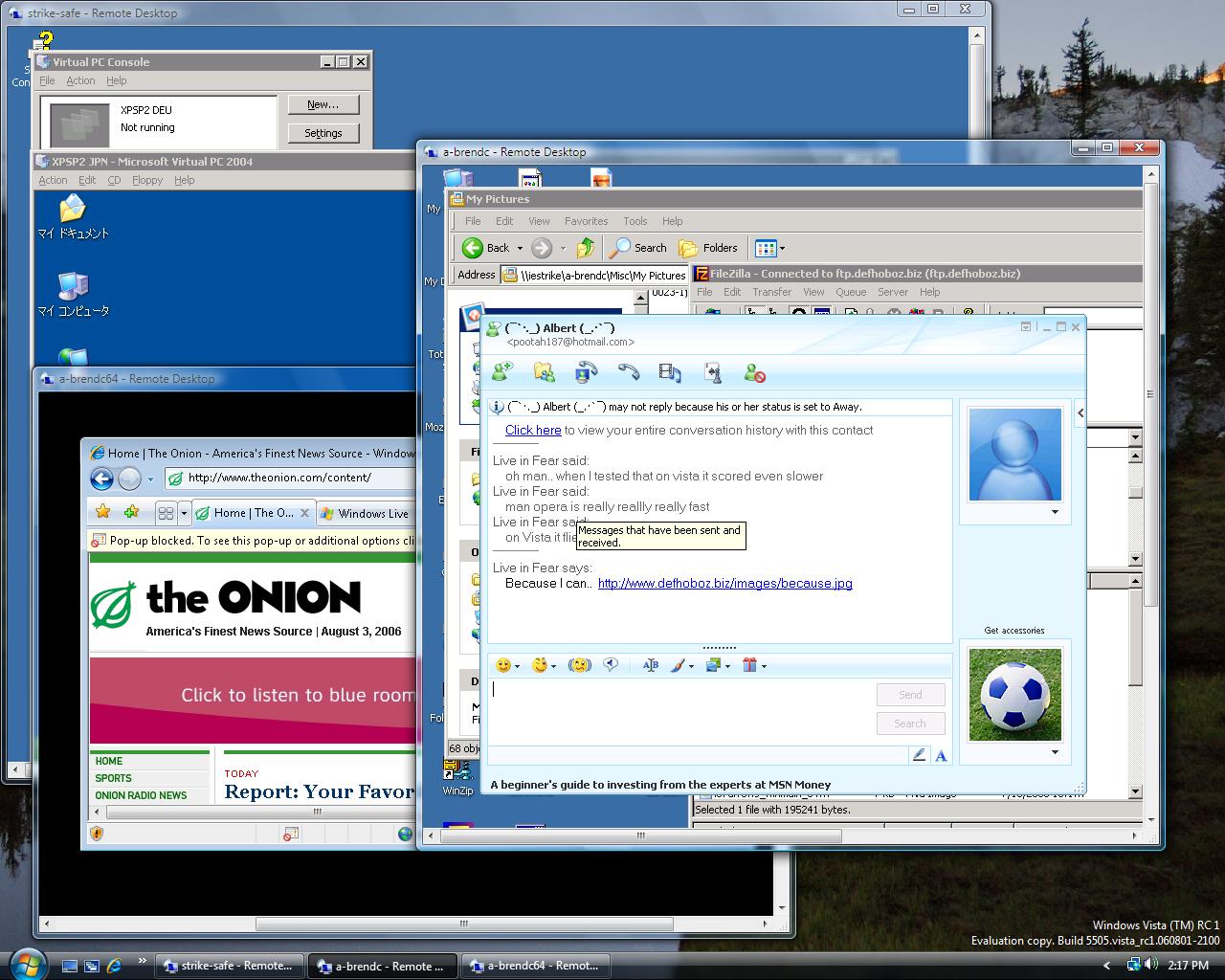1225x980 pixels.
Task: Click the Invite someone to conversation icon
Action: pos(501,373)
